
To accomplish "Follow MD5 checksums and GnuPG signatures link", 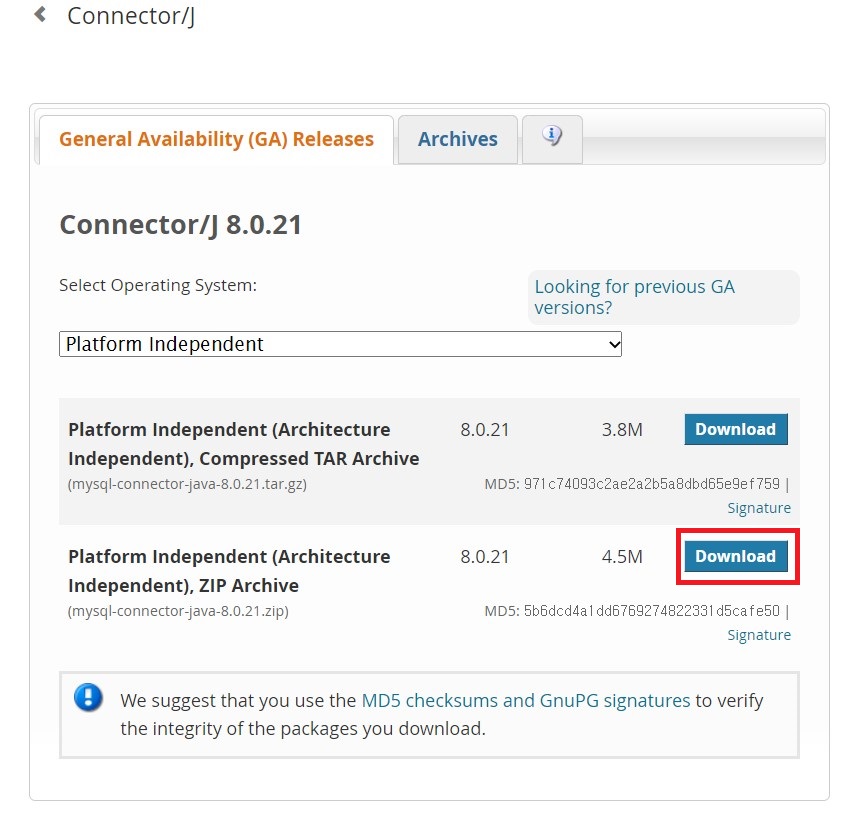I will [x=525, y=700].
